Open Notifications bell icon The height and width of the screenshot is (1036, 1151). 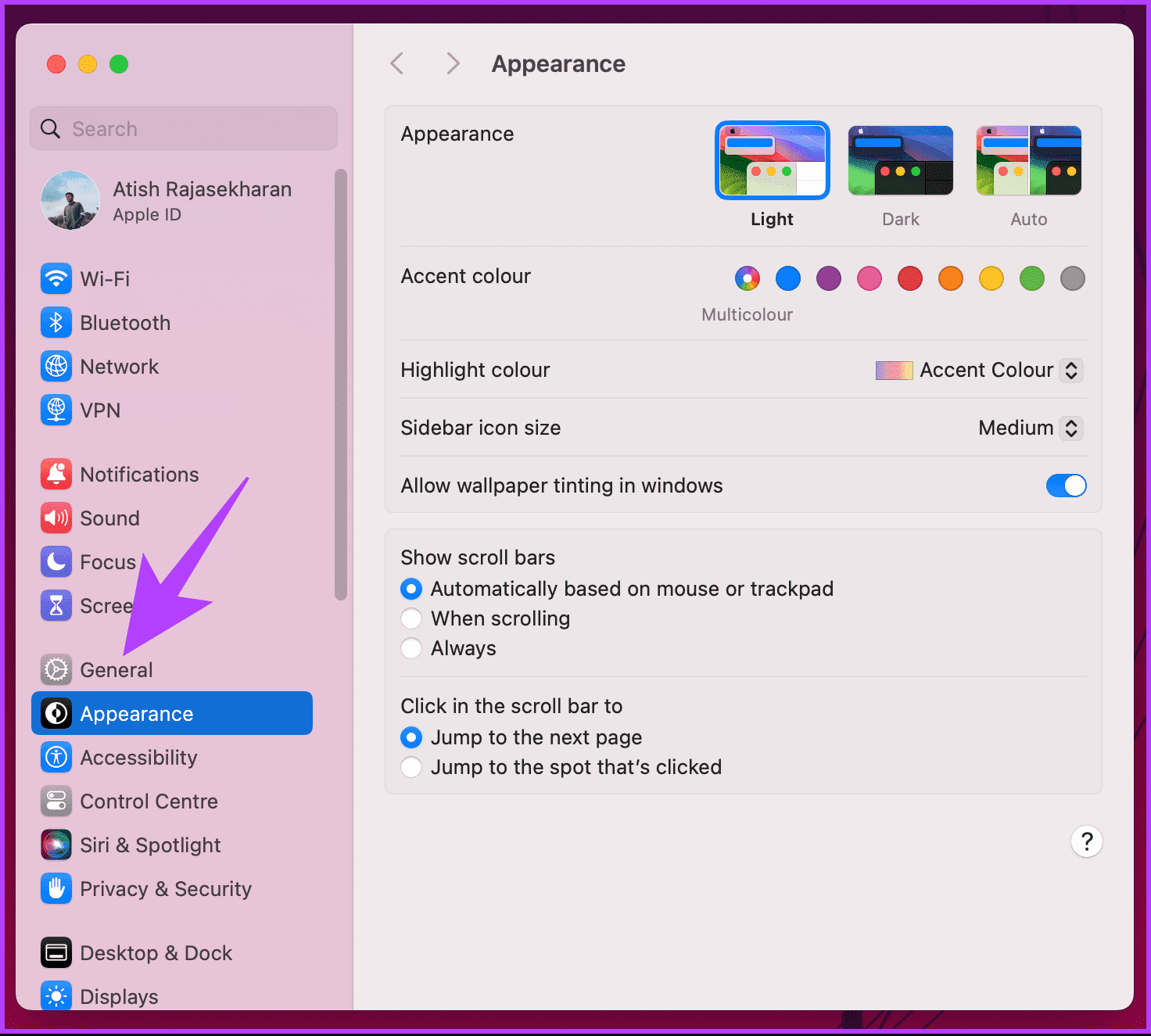coord(56,474)
